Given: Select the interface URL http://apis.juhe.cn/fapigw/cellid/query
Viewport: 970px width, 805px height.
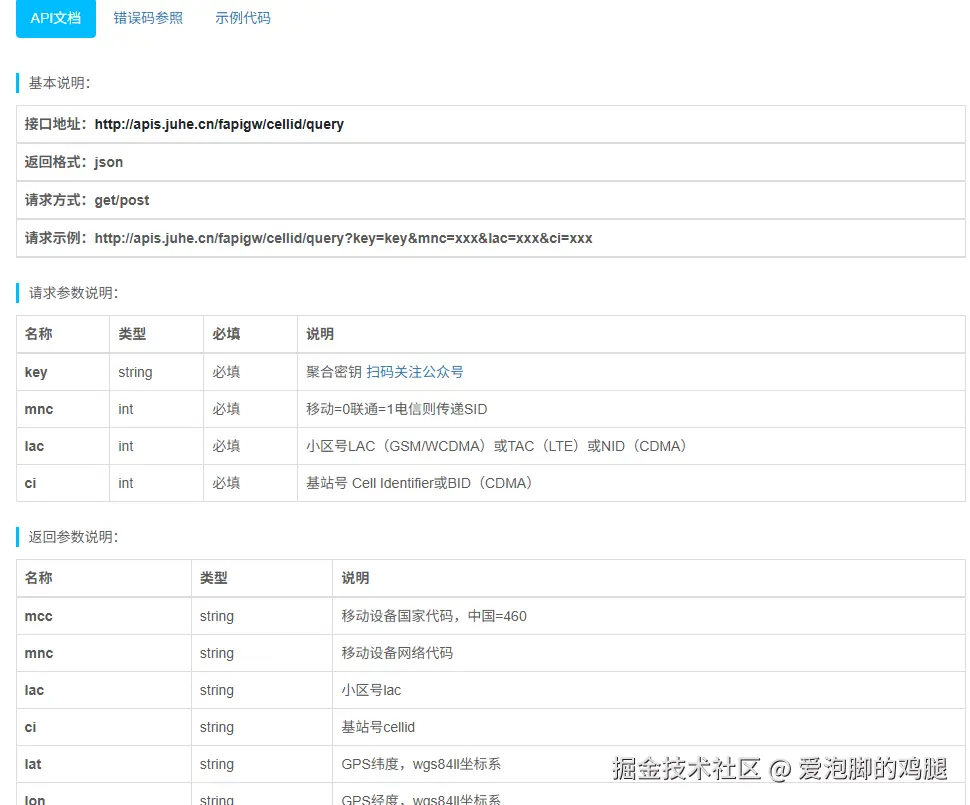Looking at the screenshot, I should pos(219,124).
